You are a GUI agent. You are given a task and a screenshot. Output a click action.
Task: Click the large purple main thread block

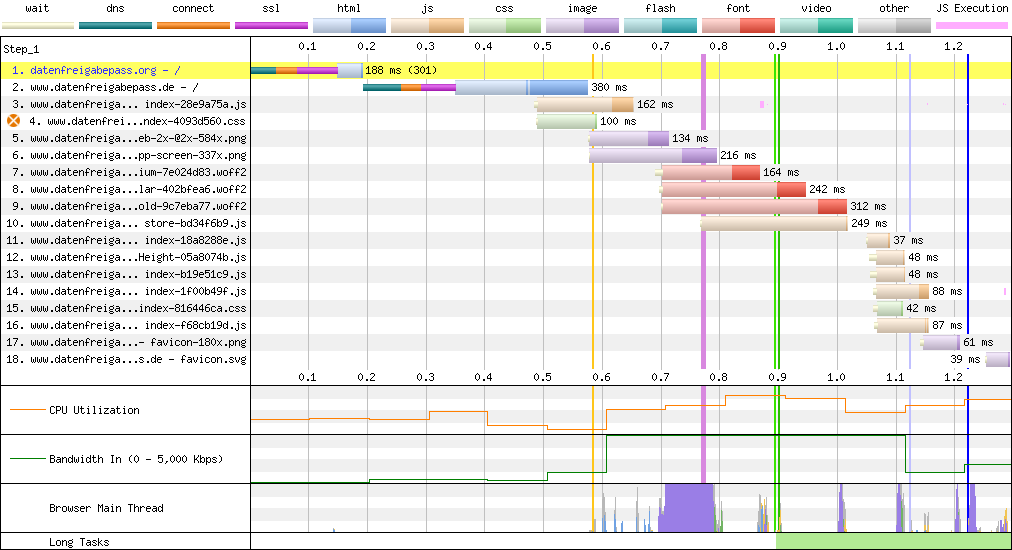689,508
